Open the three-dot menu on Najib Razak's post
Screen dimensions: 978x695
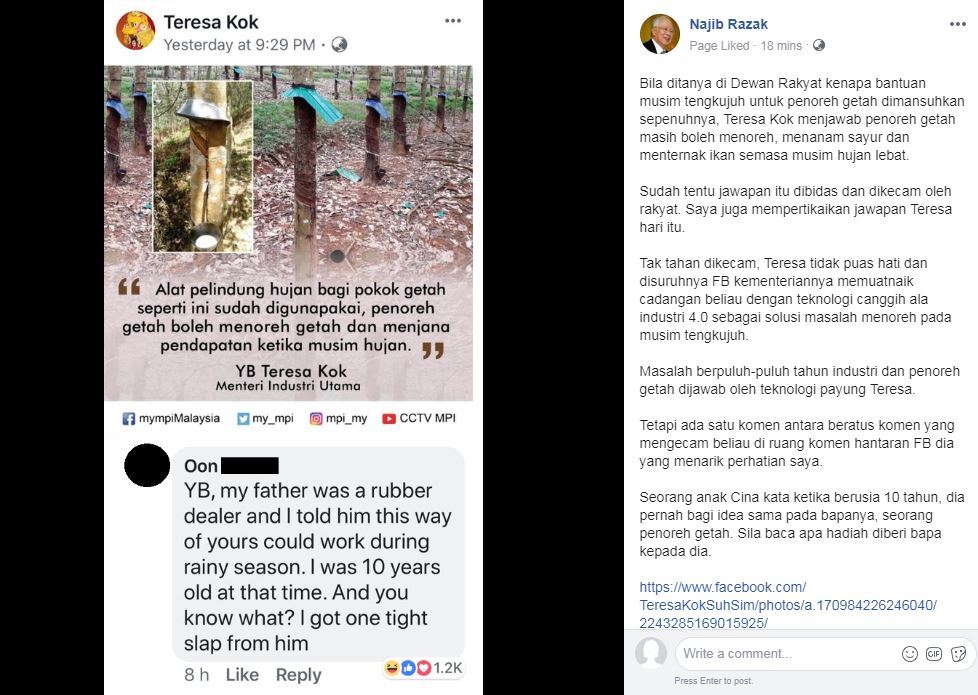[x=958, y=23]
